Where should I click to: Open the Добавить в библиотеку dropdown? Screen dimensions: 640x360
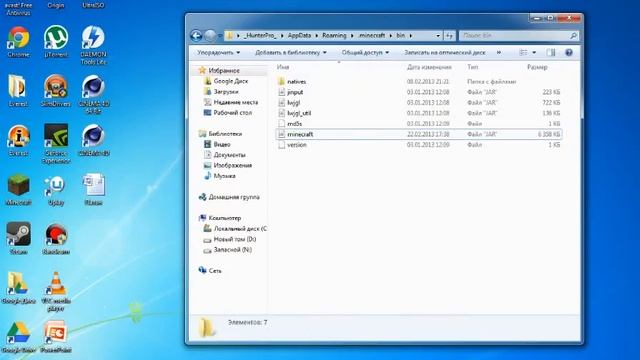291,53
